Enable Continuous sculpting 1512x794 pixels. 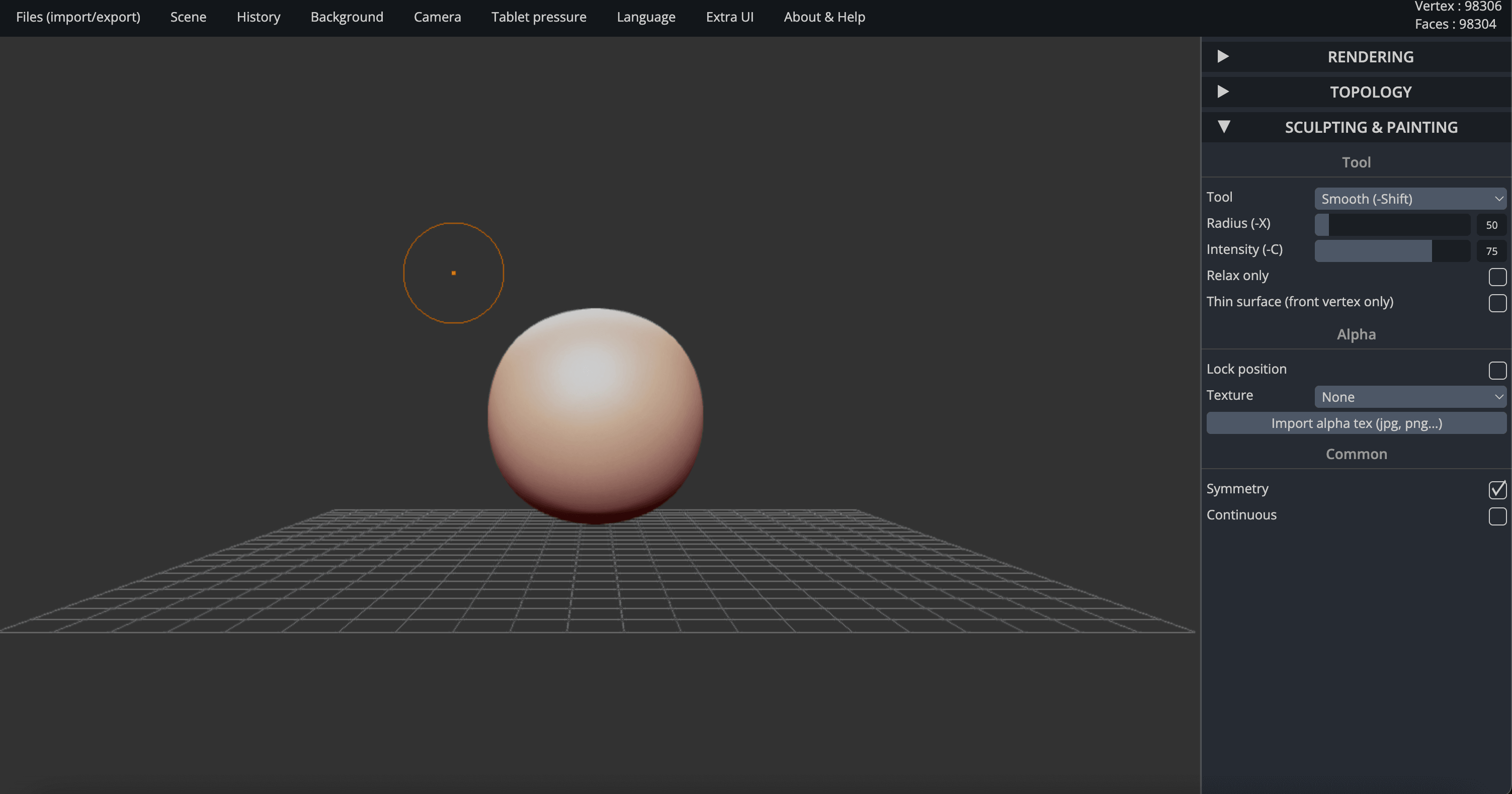point(1497,516)
